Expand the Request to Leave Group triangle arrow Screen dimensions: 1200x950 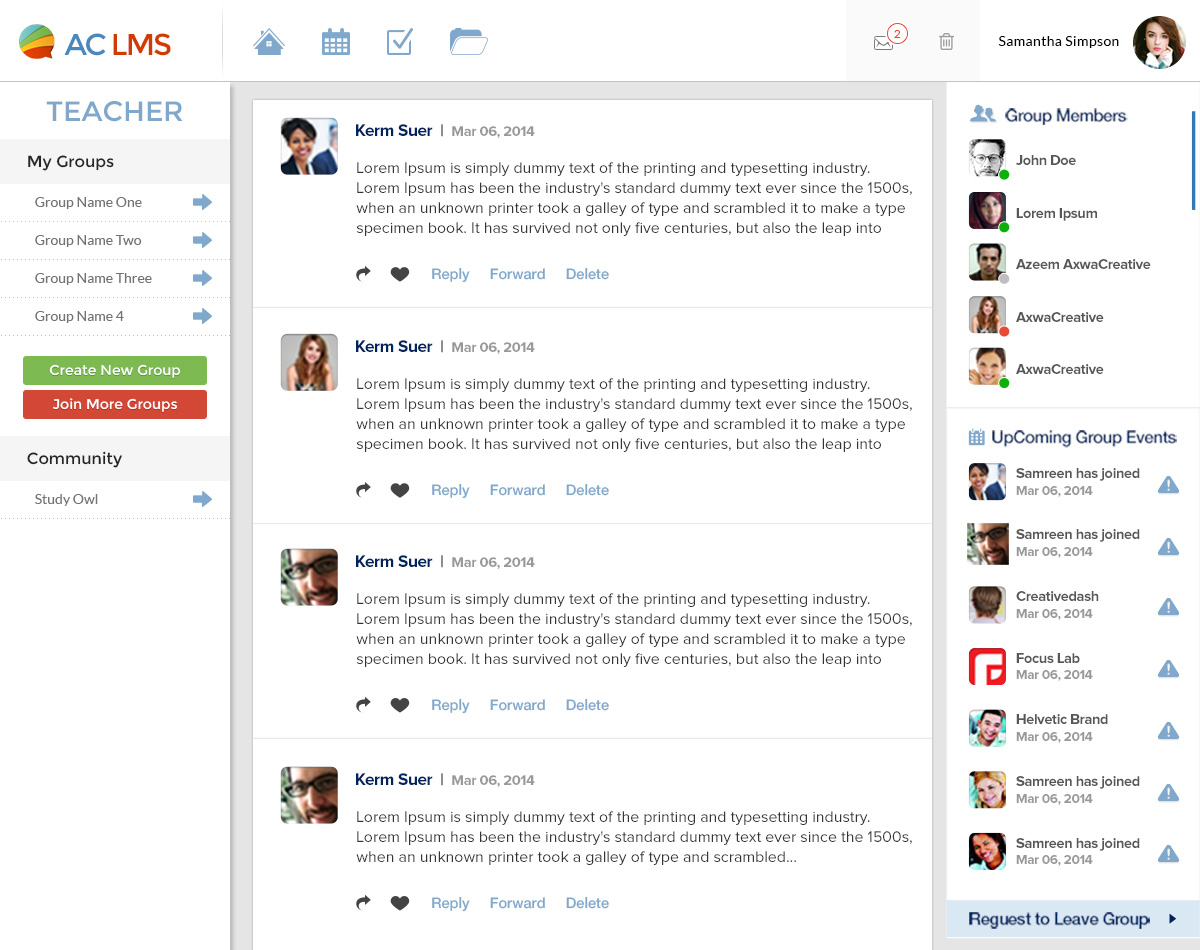[1173, 918]
